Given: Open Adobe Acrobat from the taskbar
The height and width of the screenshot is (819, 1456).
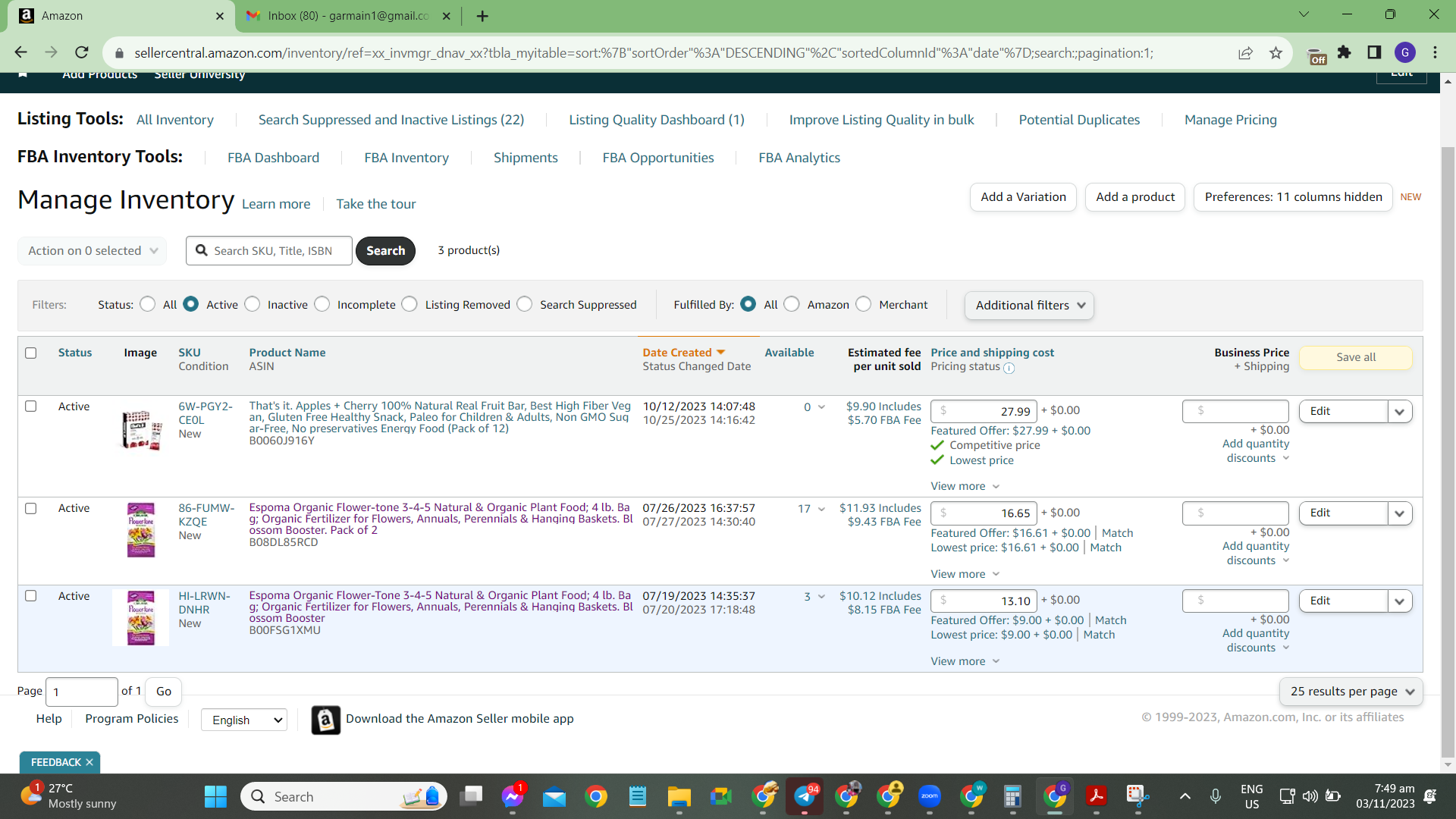Looking at the screenshot, I should pyautogui.click(x=1096, y=796).
